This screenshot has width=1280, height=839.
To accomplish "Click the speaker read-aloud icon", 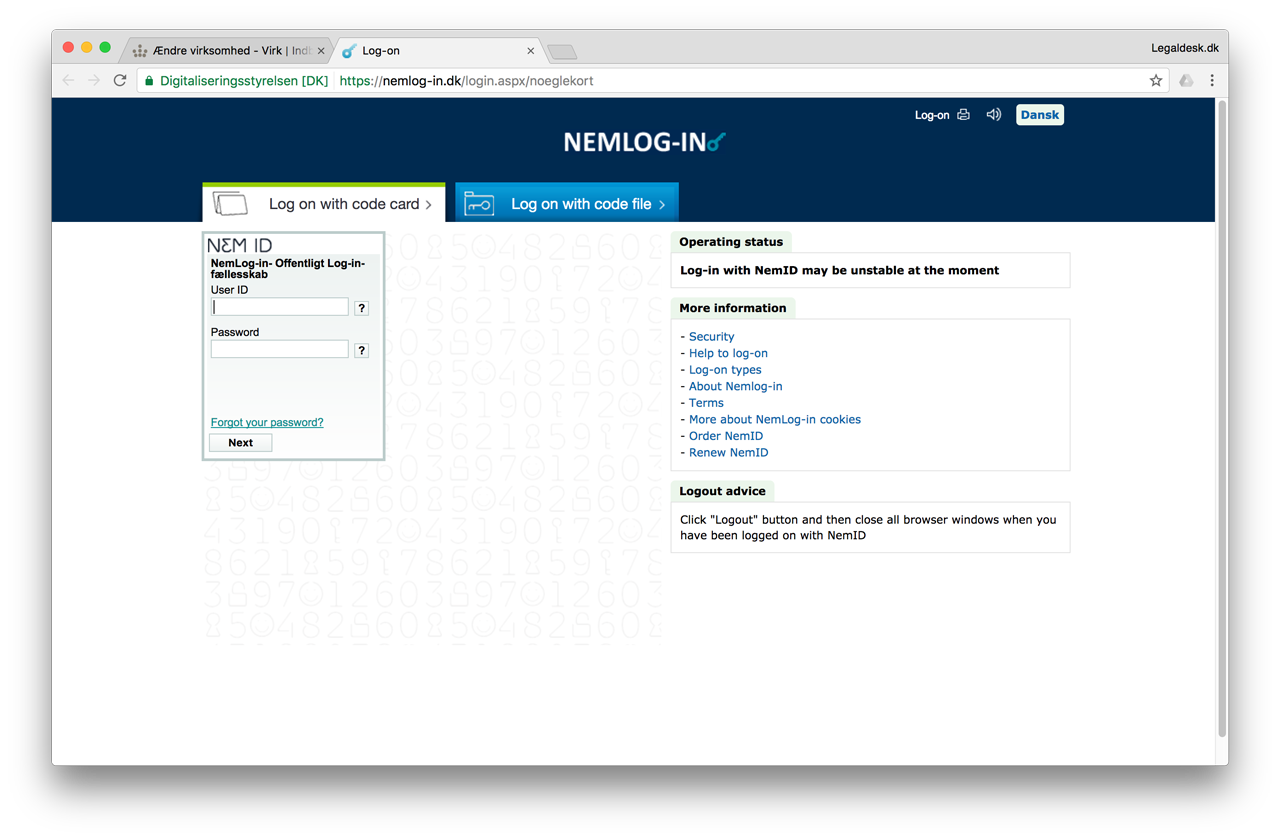I will [993, 115].
